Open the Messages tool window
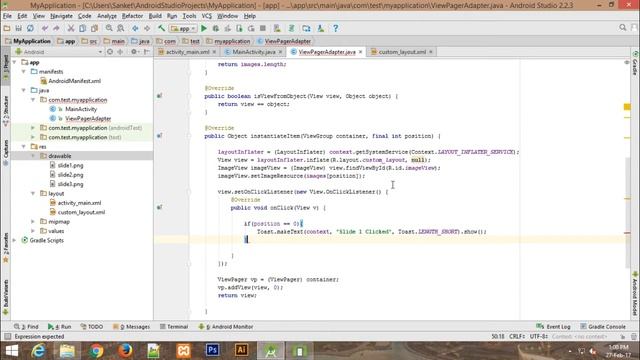 point(131,327)
